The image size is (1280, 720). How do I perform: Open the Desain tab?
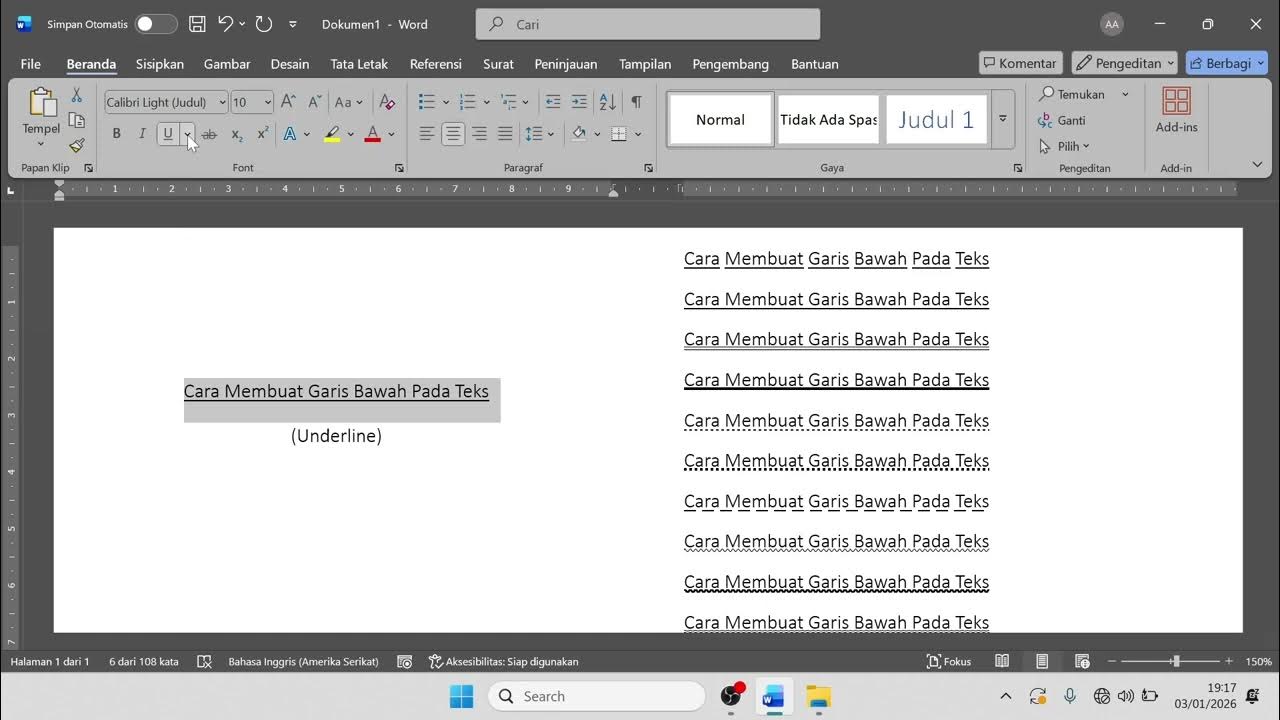pos(290,64)
